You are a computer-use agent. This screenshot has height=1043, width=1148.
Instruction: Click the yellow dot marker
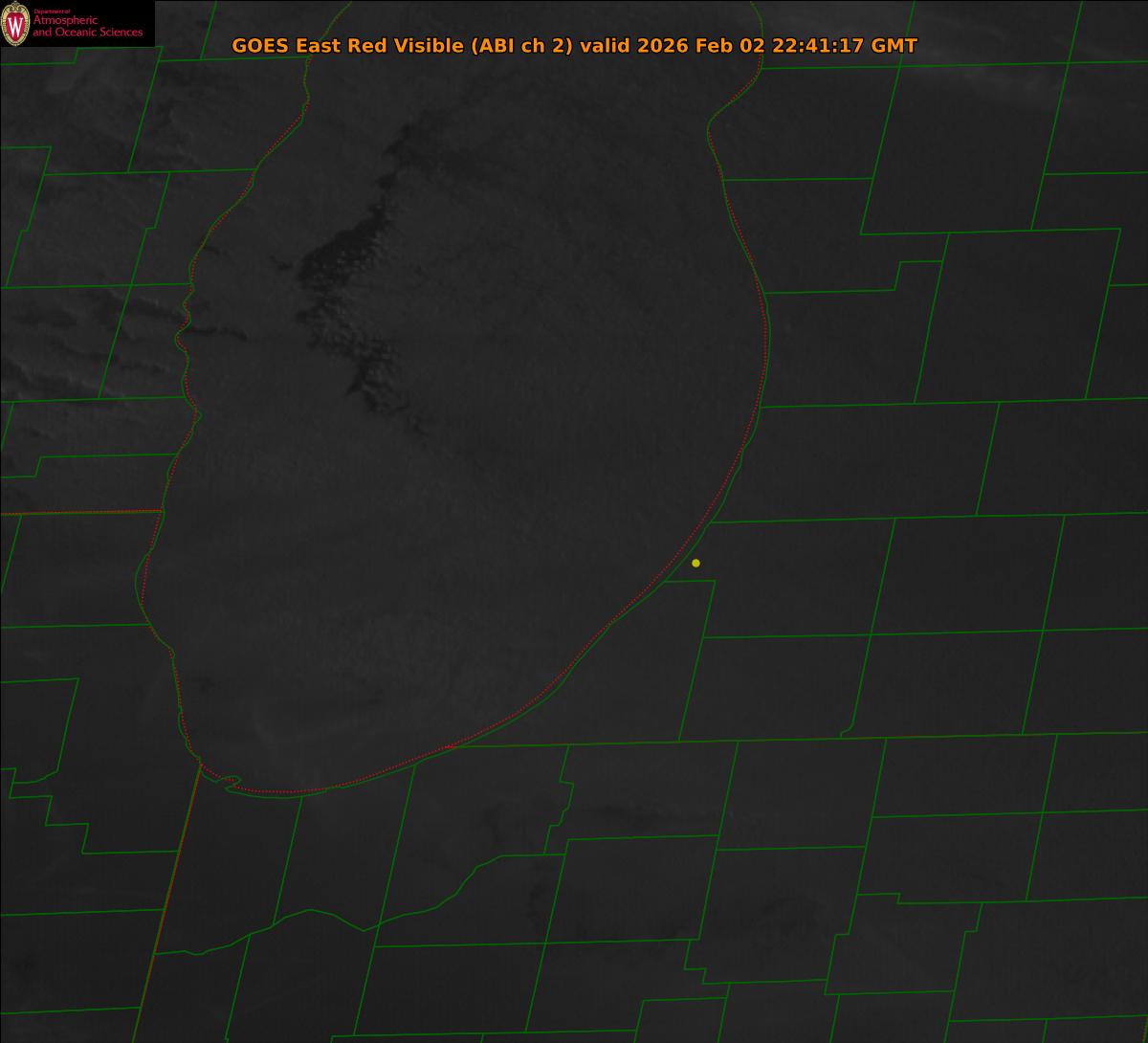[695, 563]
